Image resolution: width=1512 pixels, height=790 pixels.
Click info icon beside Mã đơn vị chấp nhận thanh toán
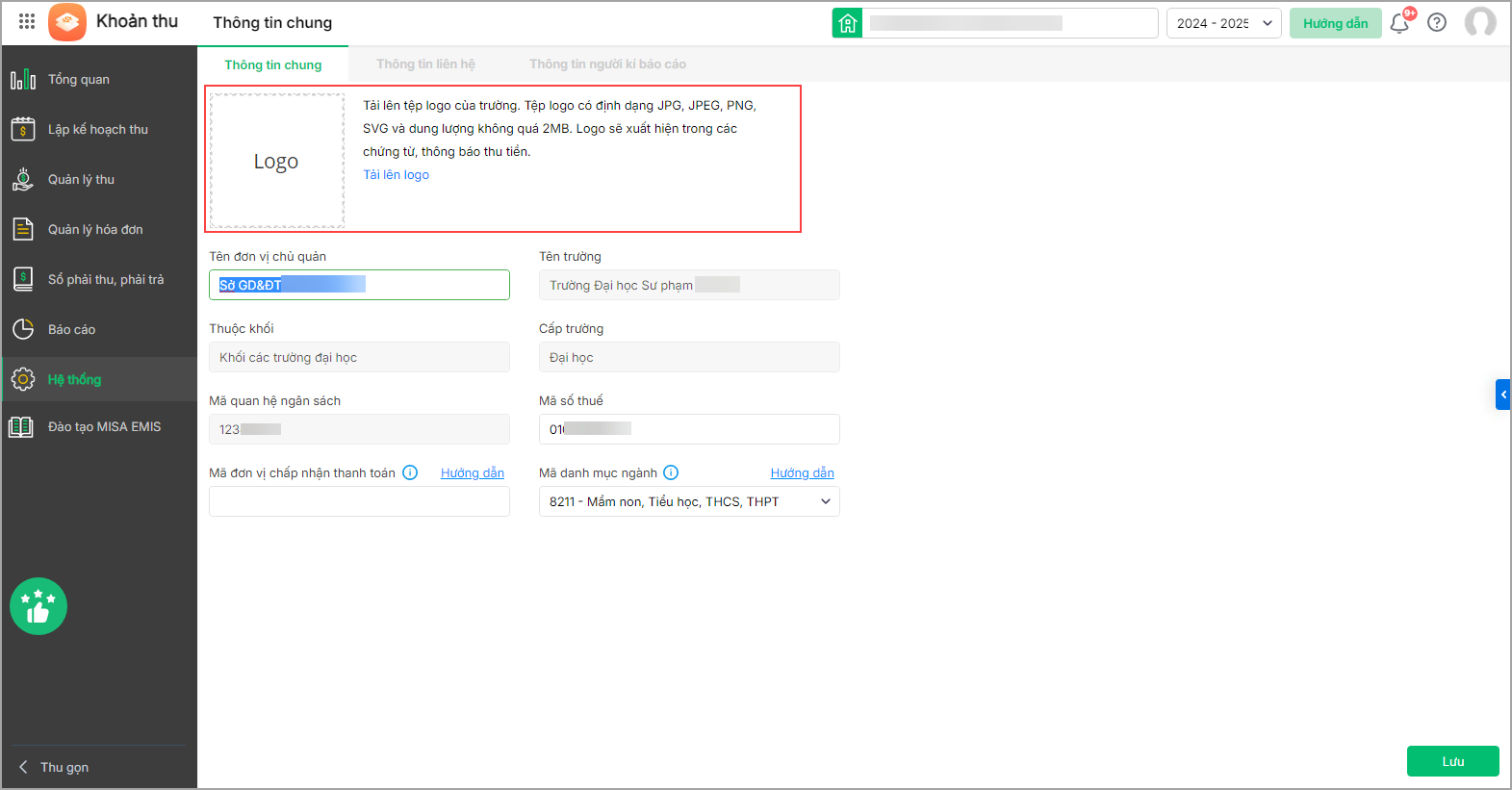tap(410, 472)
